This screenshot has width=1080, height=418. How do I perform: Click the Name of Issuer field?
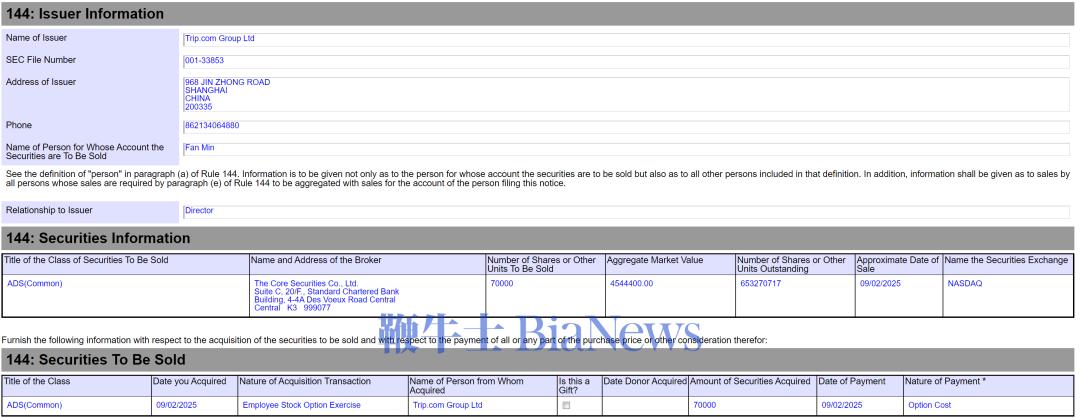(625, 39)
